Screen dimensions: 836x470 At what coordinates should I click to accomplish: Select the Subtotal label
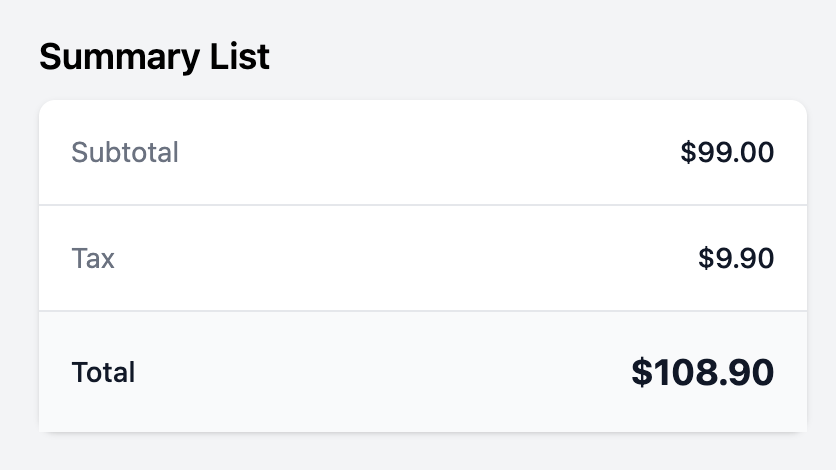click(125, 152)
